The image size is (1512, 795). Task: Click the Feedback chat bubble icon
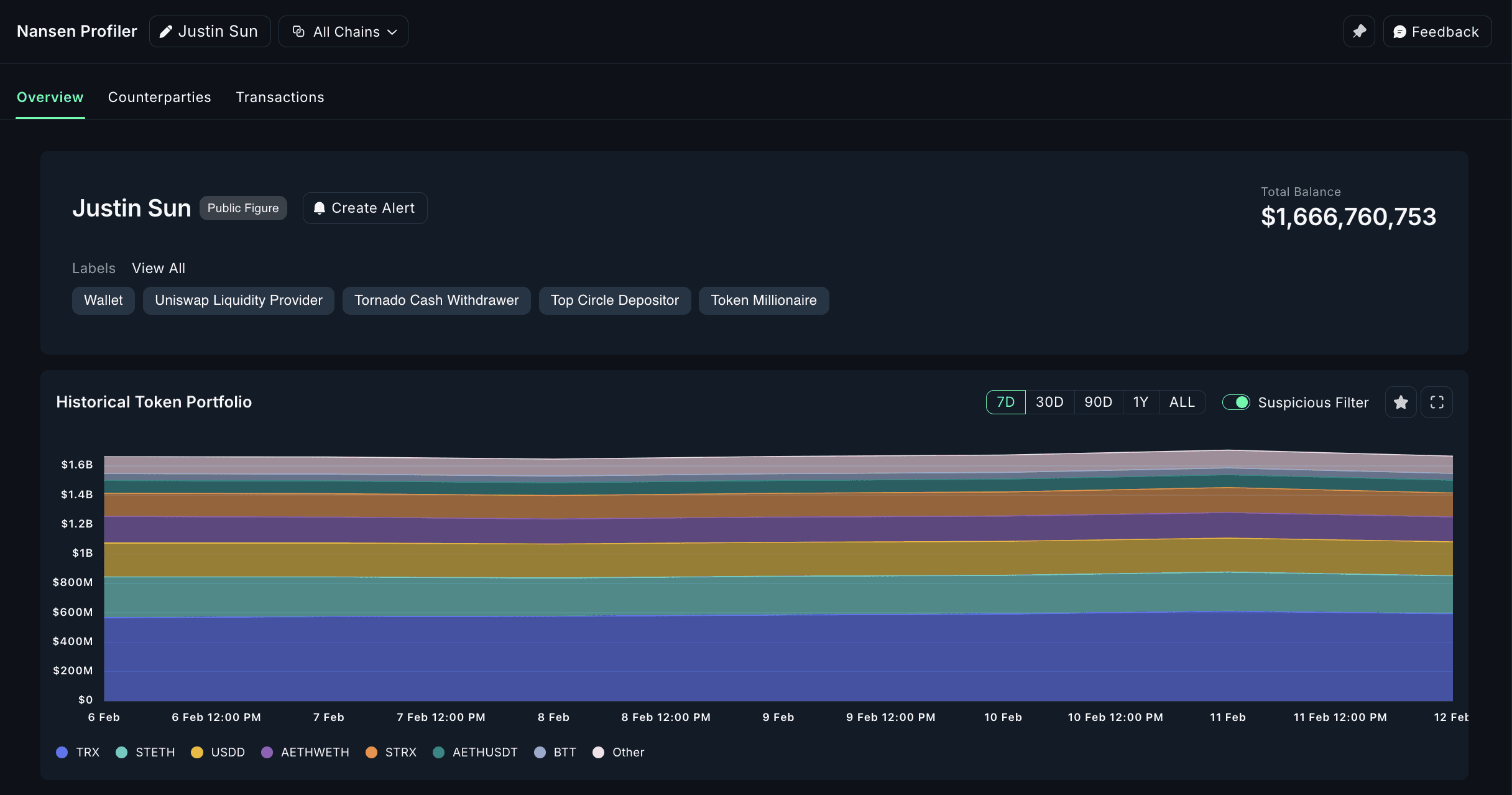pos(1399,32)
